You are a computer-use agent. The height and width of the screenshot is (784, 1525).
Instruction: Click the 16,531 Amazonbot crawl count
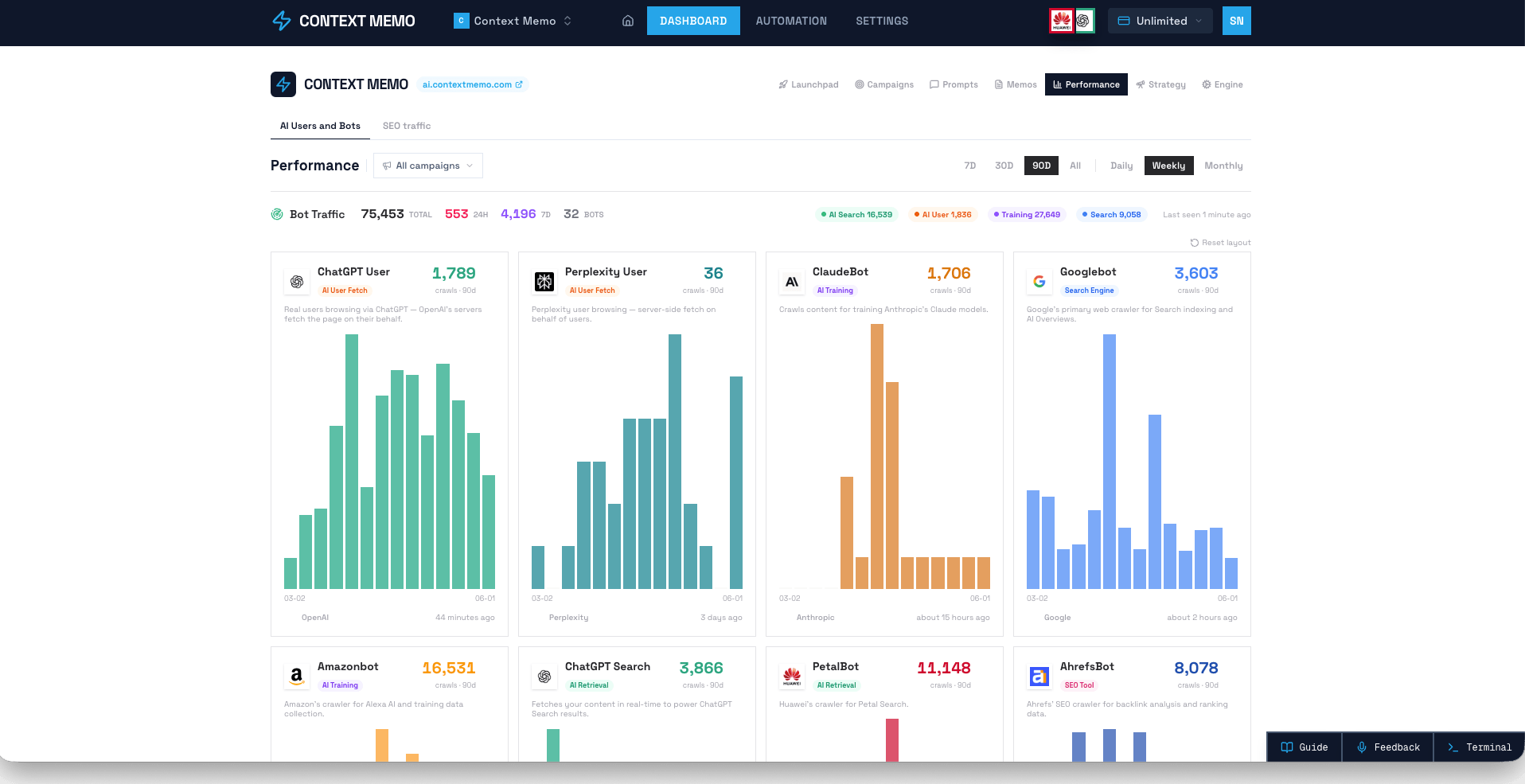(449, 668)
